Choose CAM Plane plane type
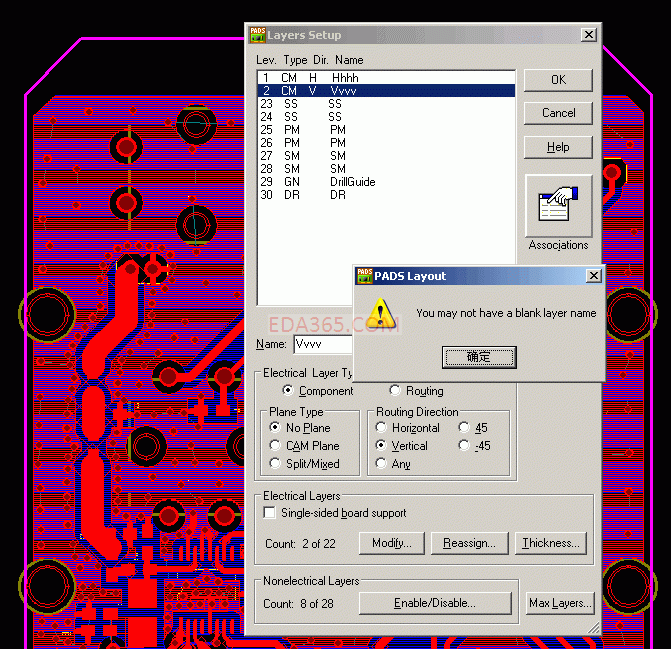Screen dimensions: 671x649 coord(275,445)
